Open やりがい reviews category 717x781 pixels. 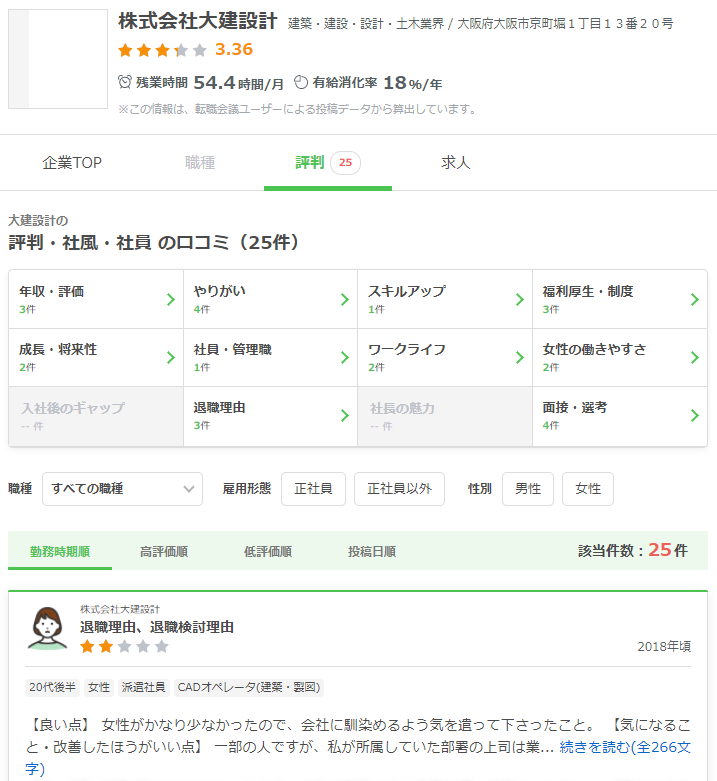click(x=270, y=299)
